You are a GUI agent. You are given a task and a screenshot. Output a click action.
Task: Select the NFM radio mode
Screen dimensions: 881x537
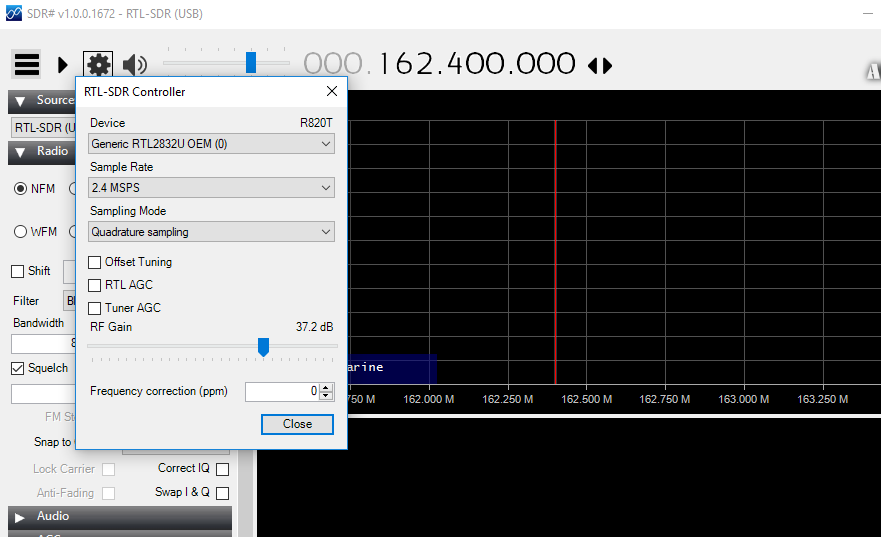click(x=20, y=189)
